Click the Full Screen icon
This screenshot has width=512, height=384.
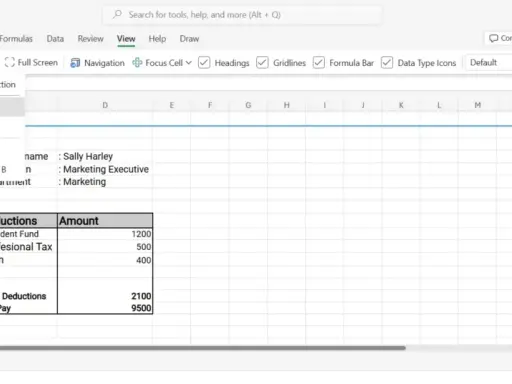pyautogui.click(x=10, y=62)
